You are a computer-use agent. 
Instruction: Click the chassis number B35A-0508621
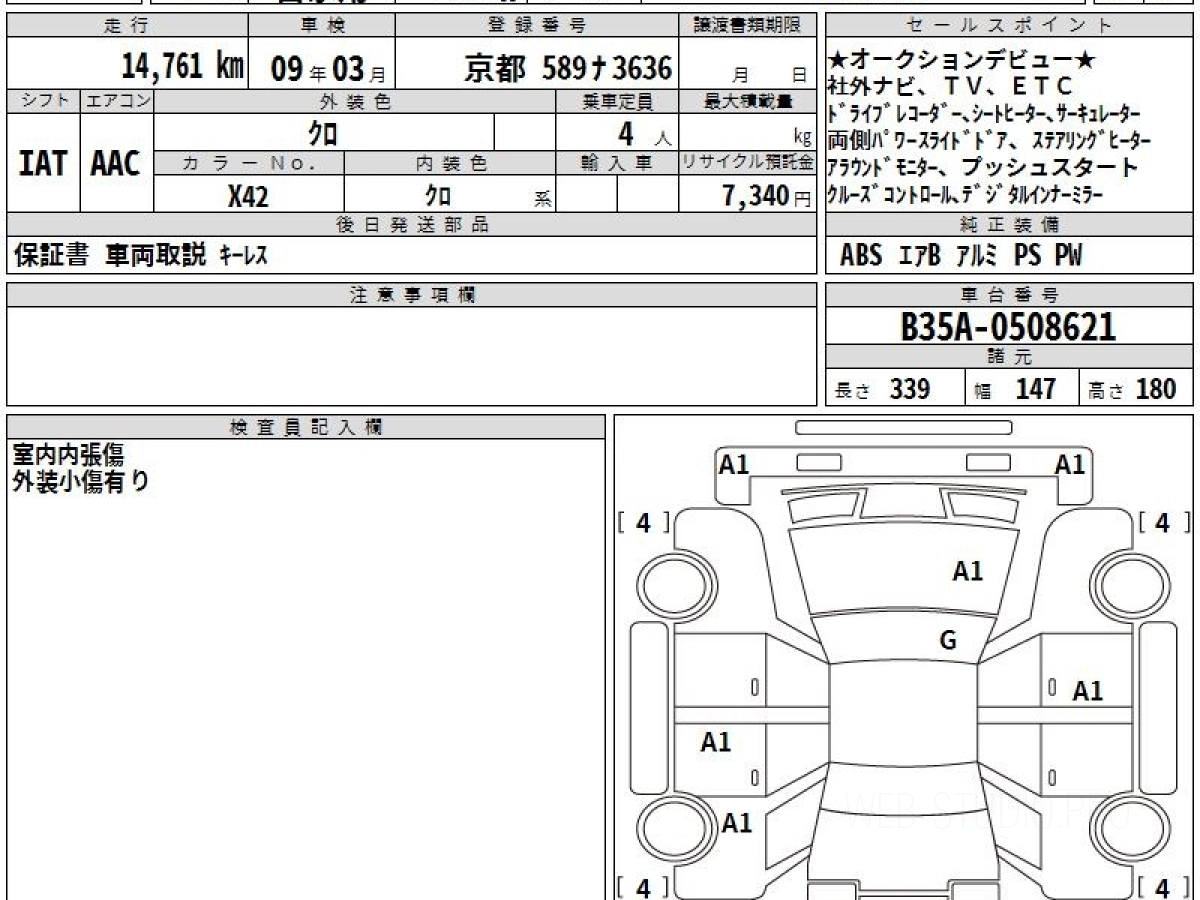coord(1008,326)
